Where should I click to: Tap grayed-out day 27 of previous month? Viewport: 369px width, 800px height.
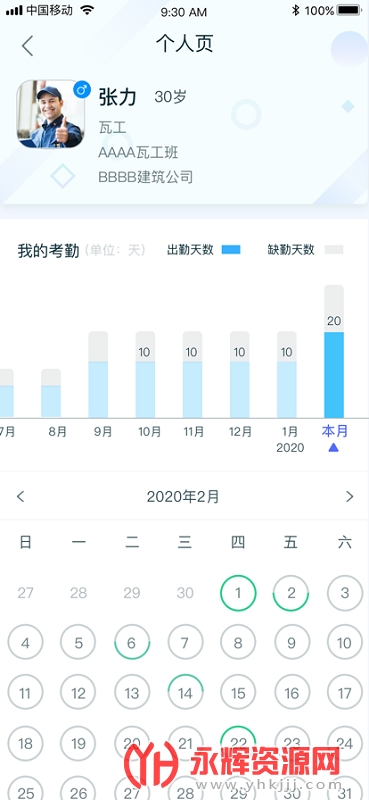click(26, 593)
